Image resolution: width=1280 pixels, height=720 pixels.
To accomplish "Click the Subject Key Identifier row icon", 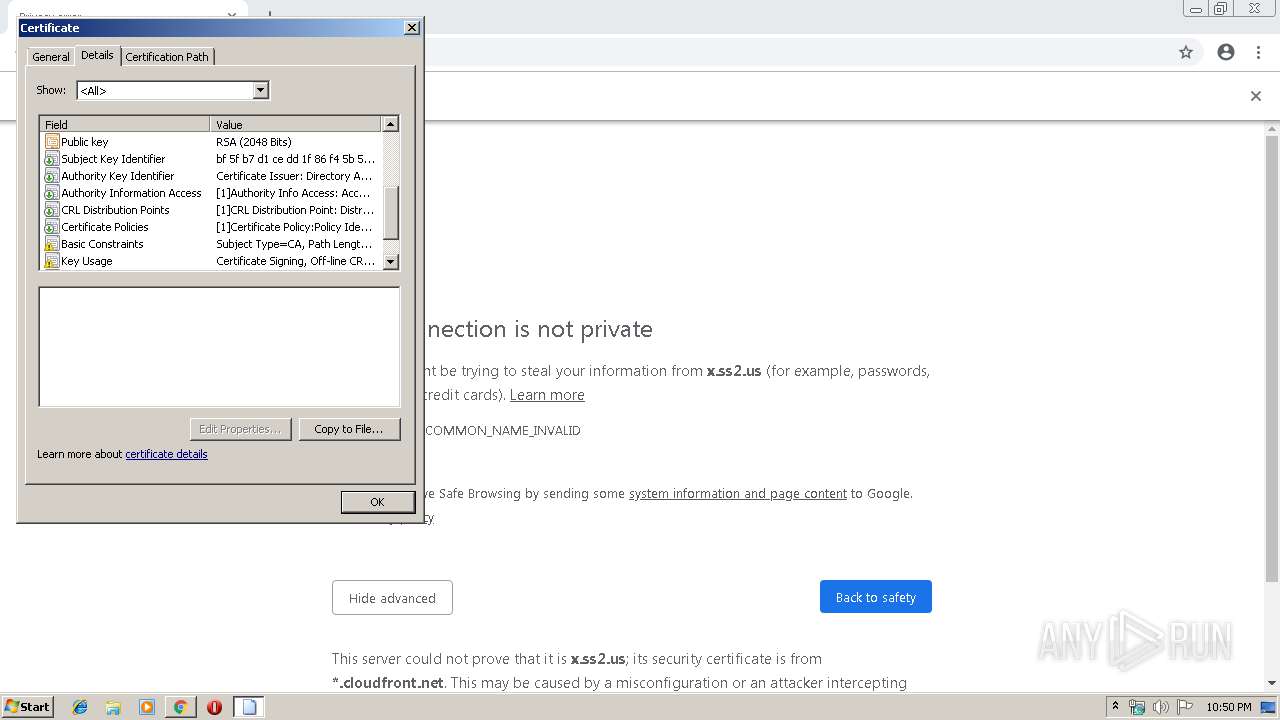I will [52, 159].
